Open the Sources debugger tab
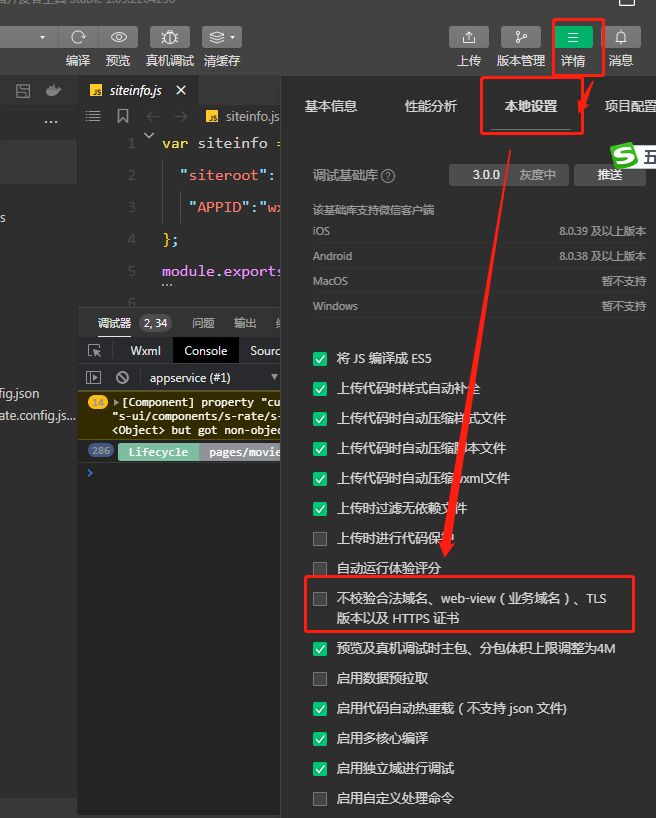The width and height of the screenshot is (656, 818). pyautogui.click(x=265, y=351)
